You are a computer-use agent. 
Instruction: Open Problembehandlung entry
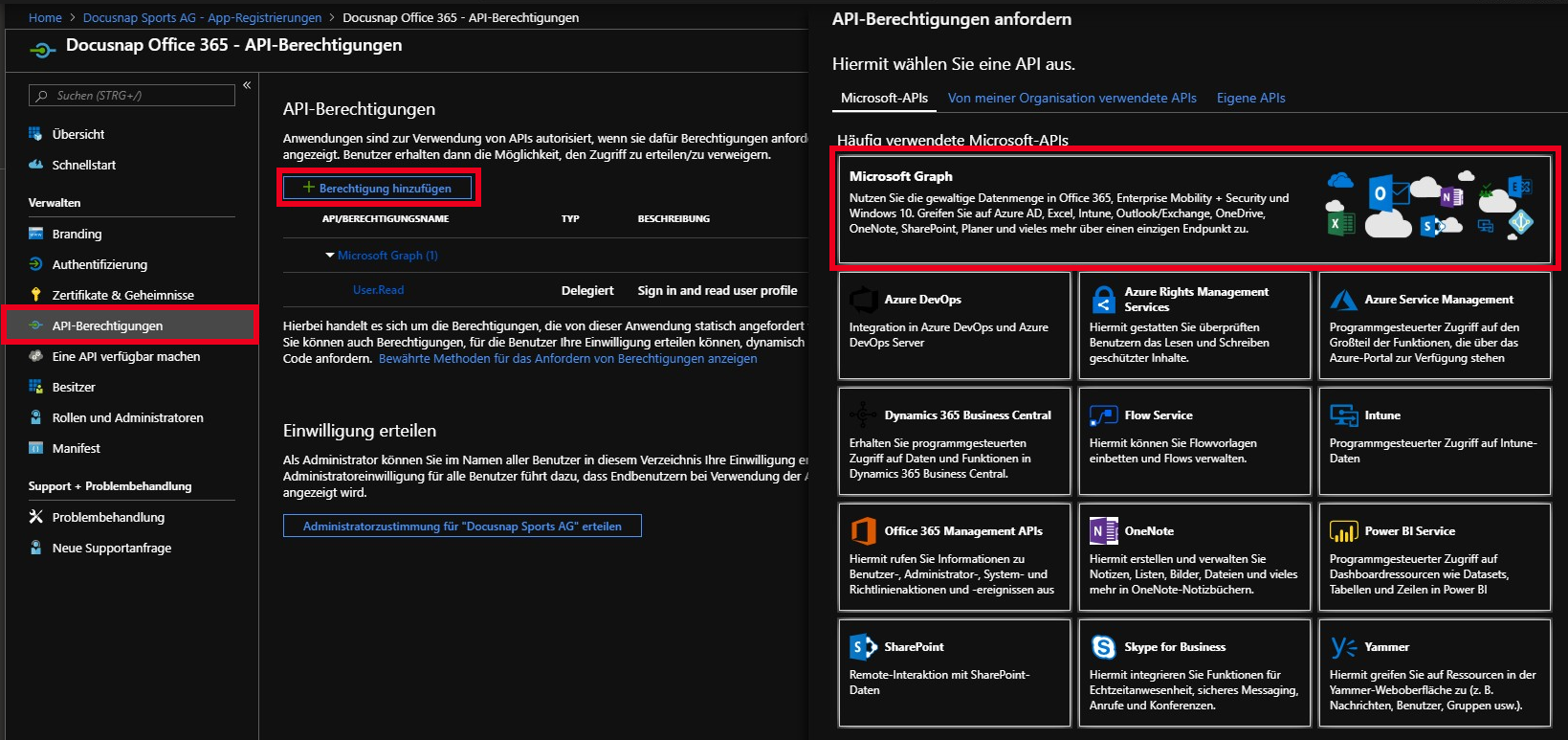point(108,517)
